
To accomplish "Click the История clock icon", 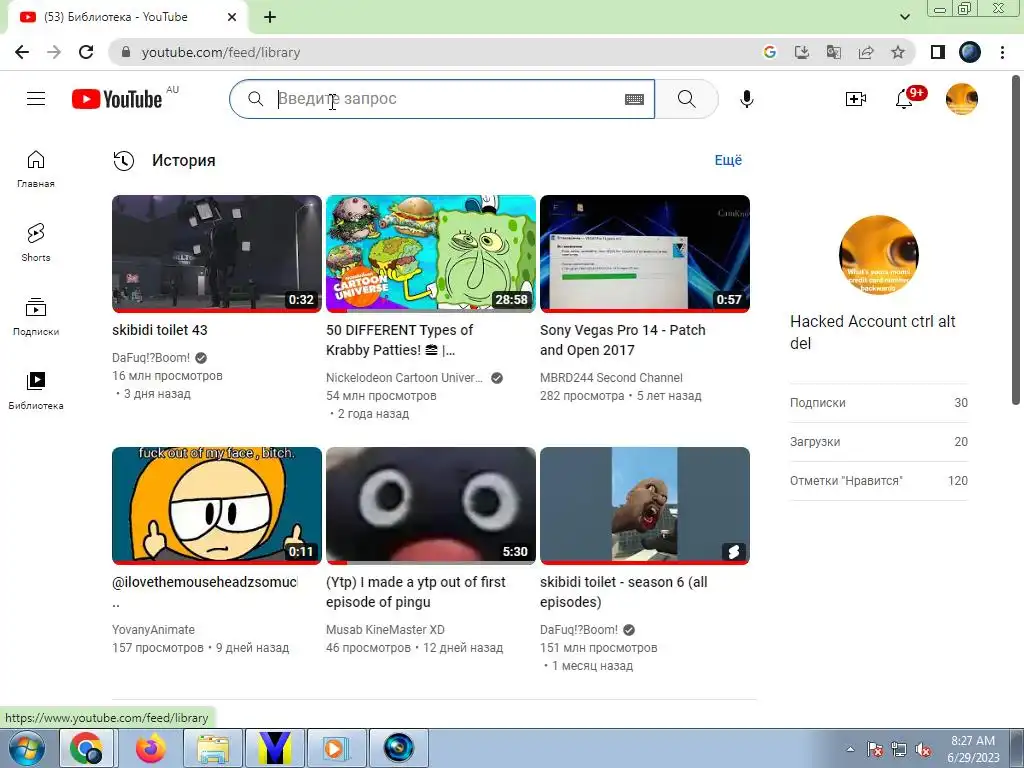I will 123,161.
